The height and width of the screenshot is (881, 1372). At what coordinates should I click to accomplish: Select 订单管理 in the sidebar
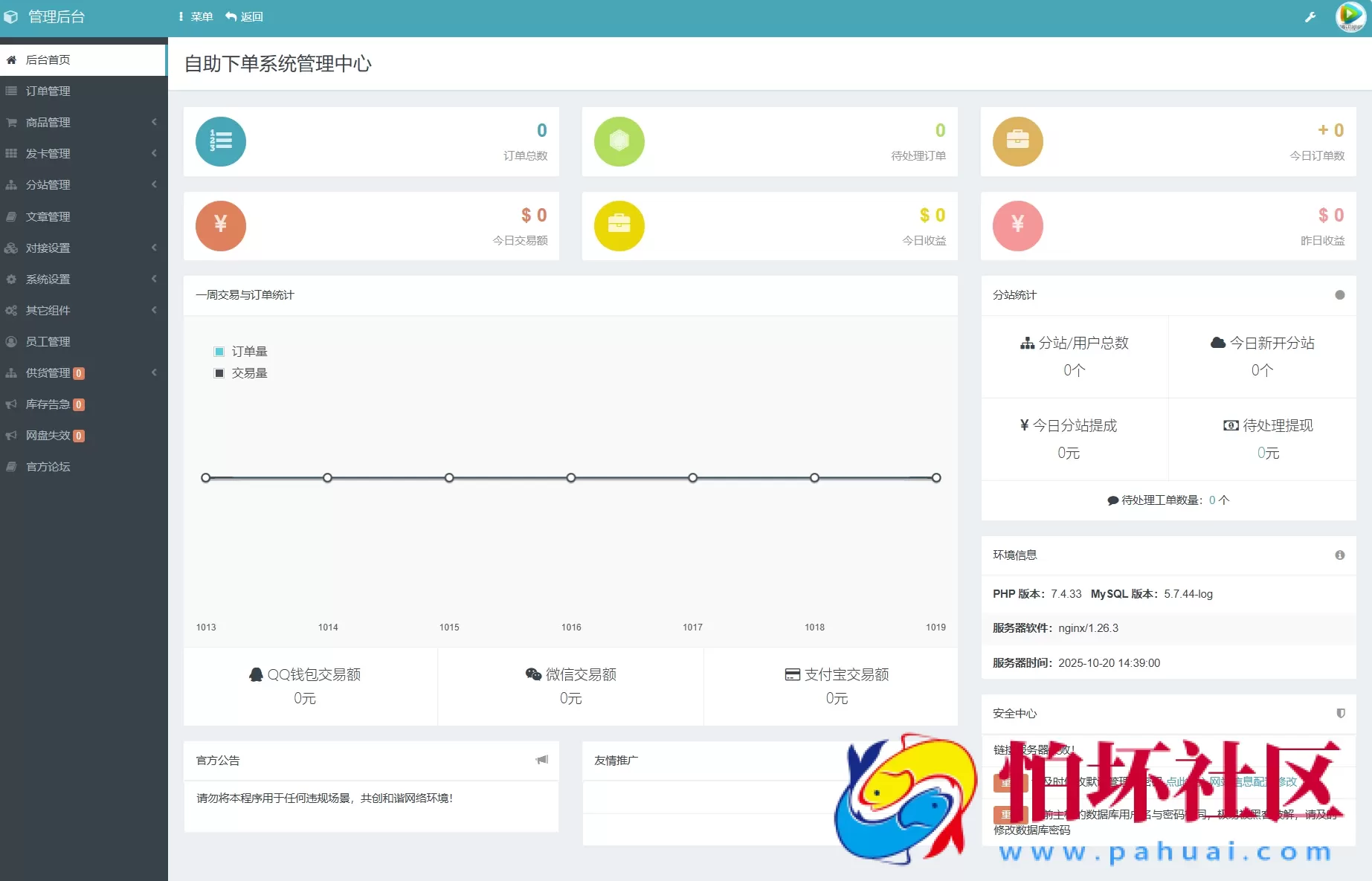pyautogui.click(x=48, y=91)
